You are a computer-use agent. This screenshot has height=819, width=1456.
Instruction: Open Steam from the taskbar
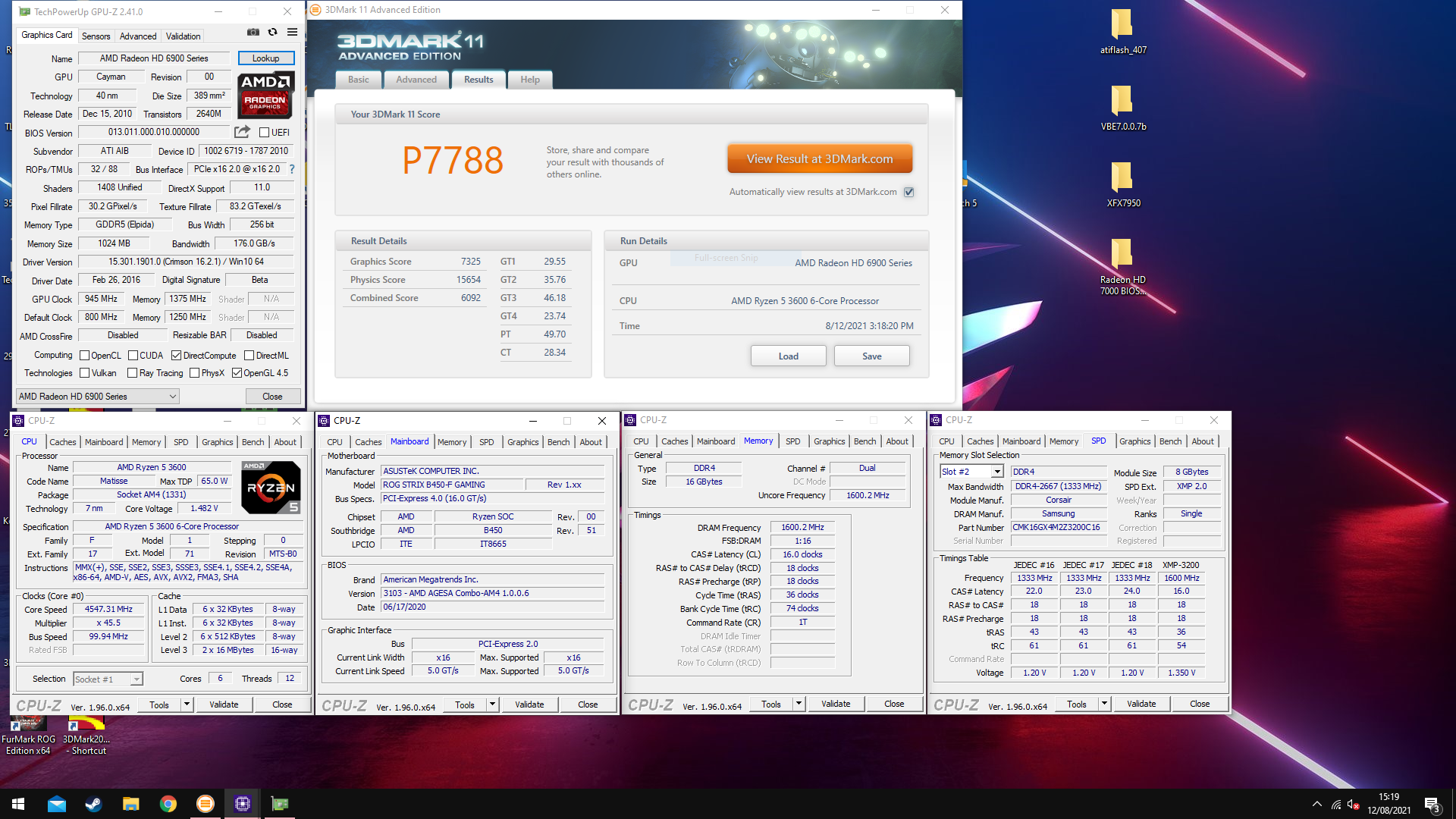point(93,804)
